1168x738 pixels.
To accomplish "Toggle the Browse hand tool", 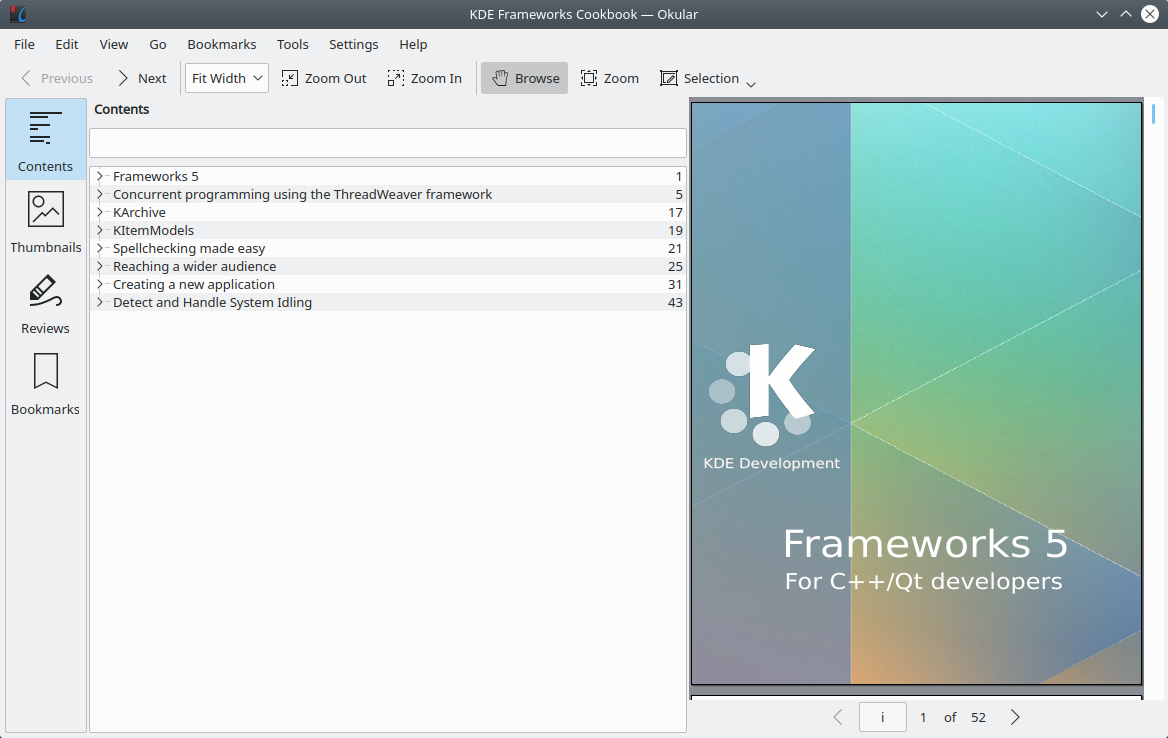I will 524,78.
